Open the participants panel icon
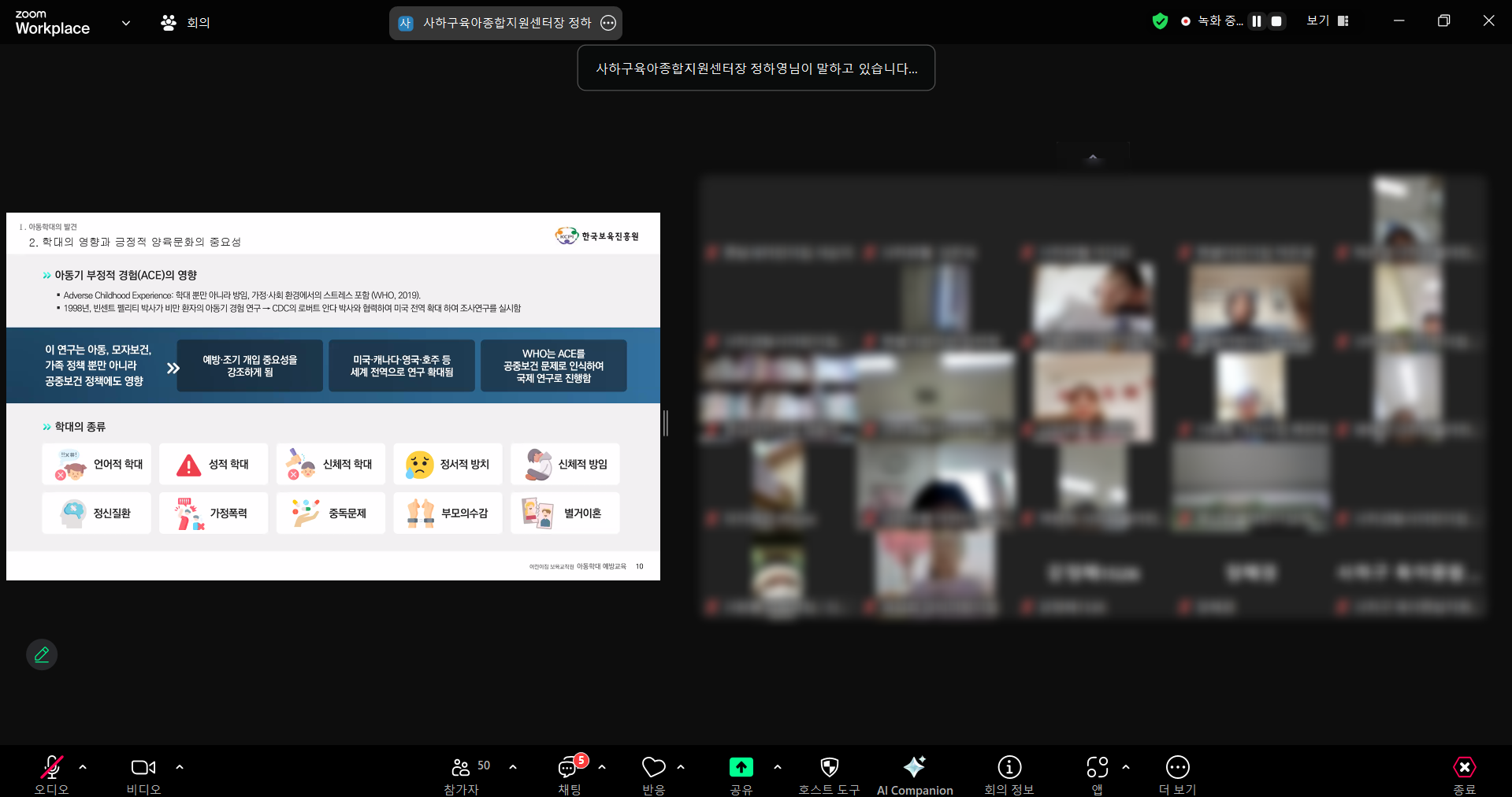 coord(461,767)
